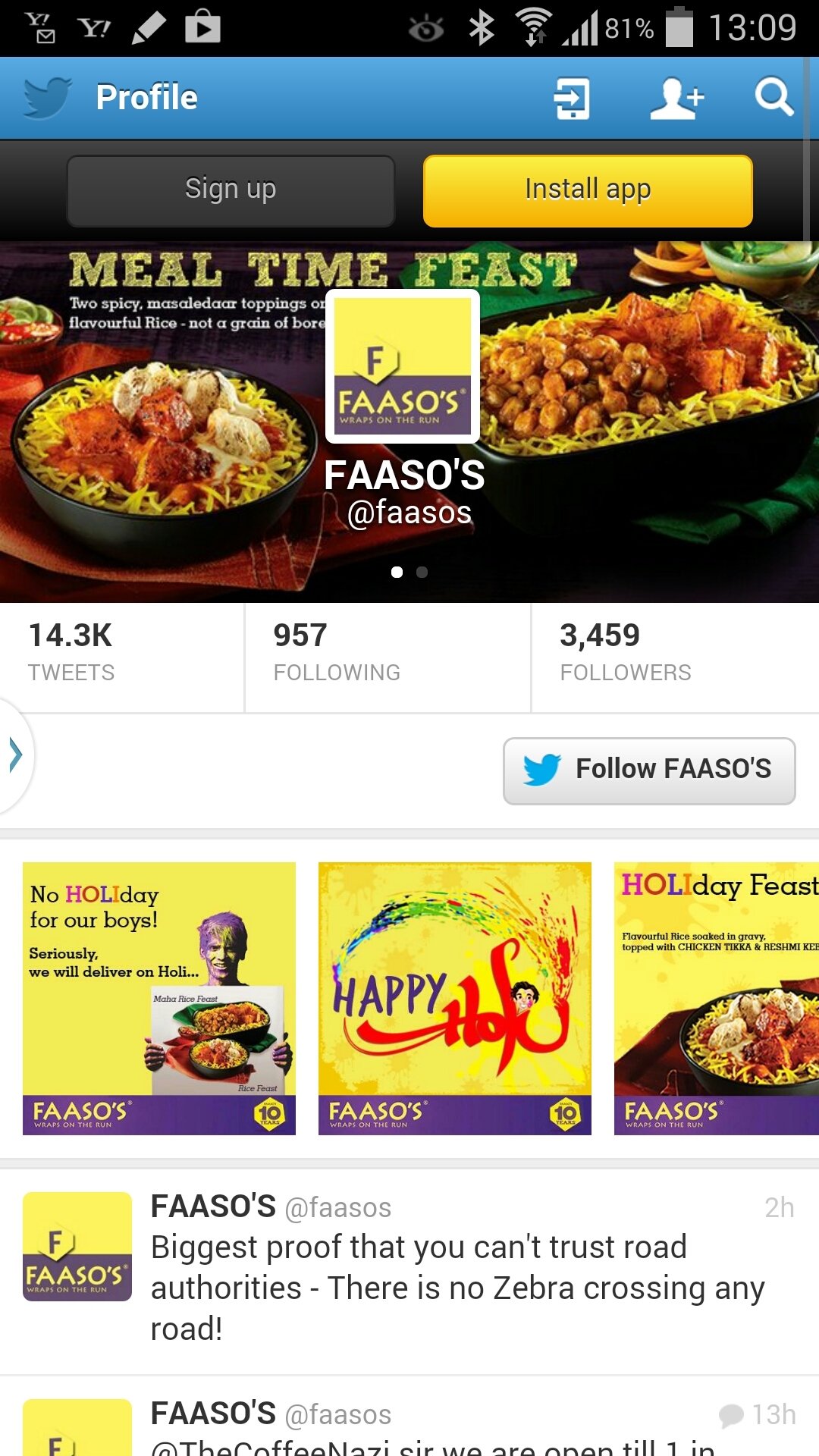Tap FAASO'S profile picture on banner
The width and height of the screenshot is (819, 1456).
[403, 366]
